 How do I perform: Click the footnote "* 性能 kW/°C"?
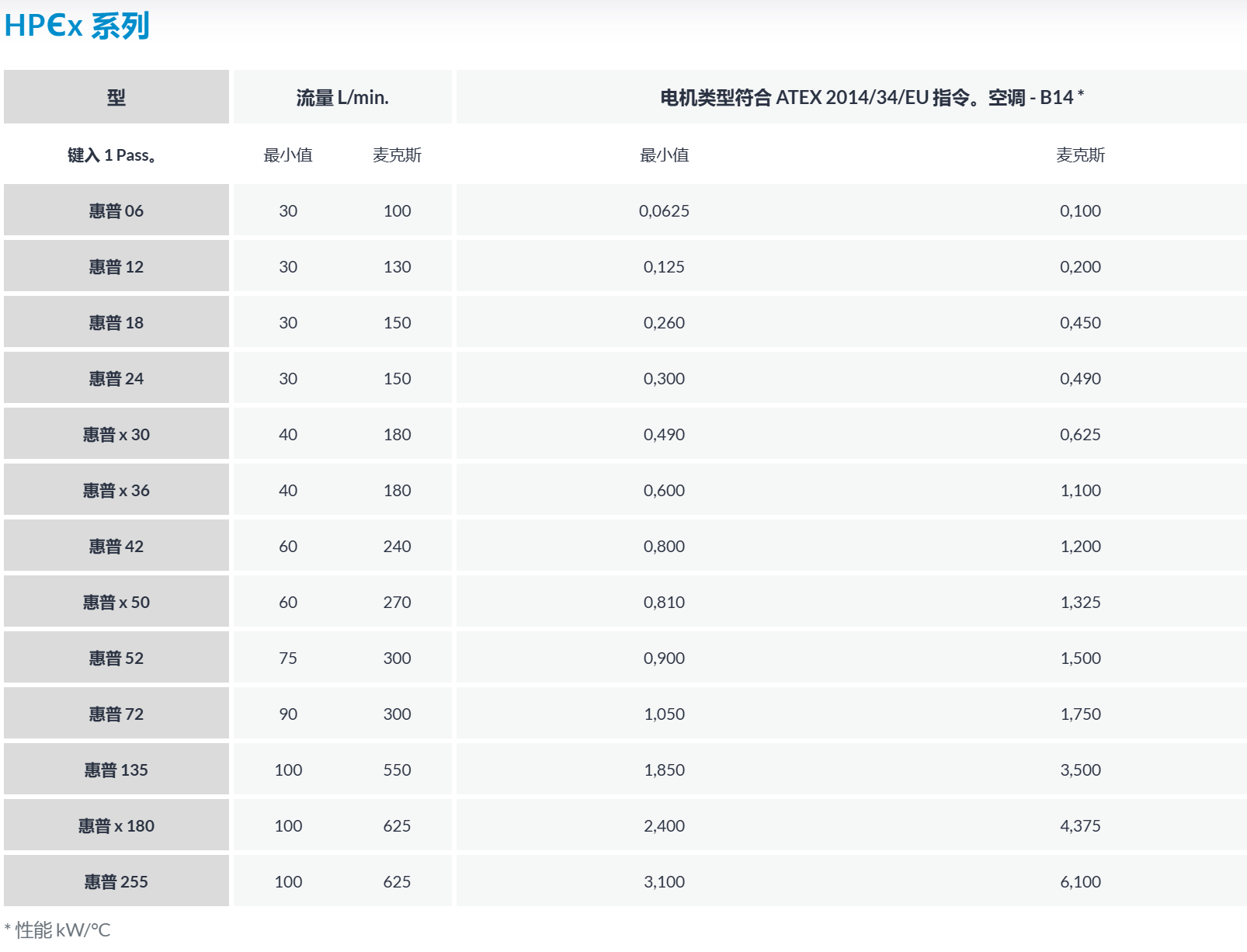[57, 930]
